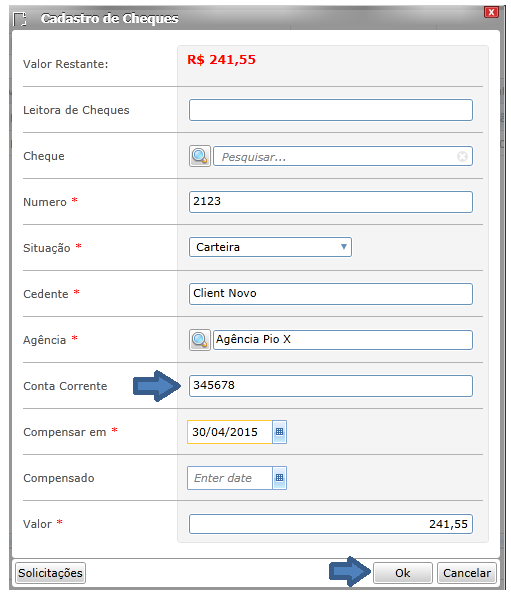
Task: Select the Cedente field Client Novo
Action: pos(331,294)
